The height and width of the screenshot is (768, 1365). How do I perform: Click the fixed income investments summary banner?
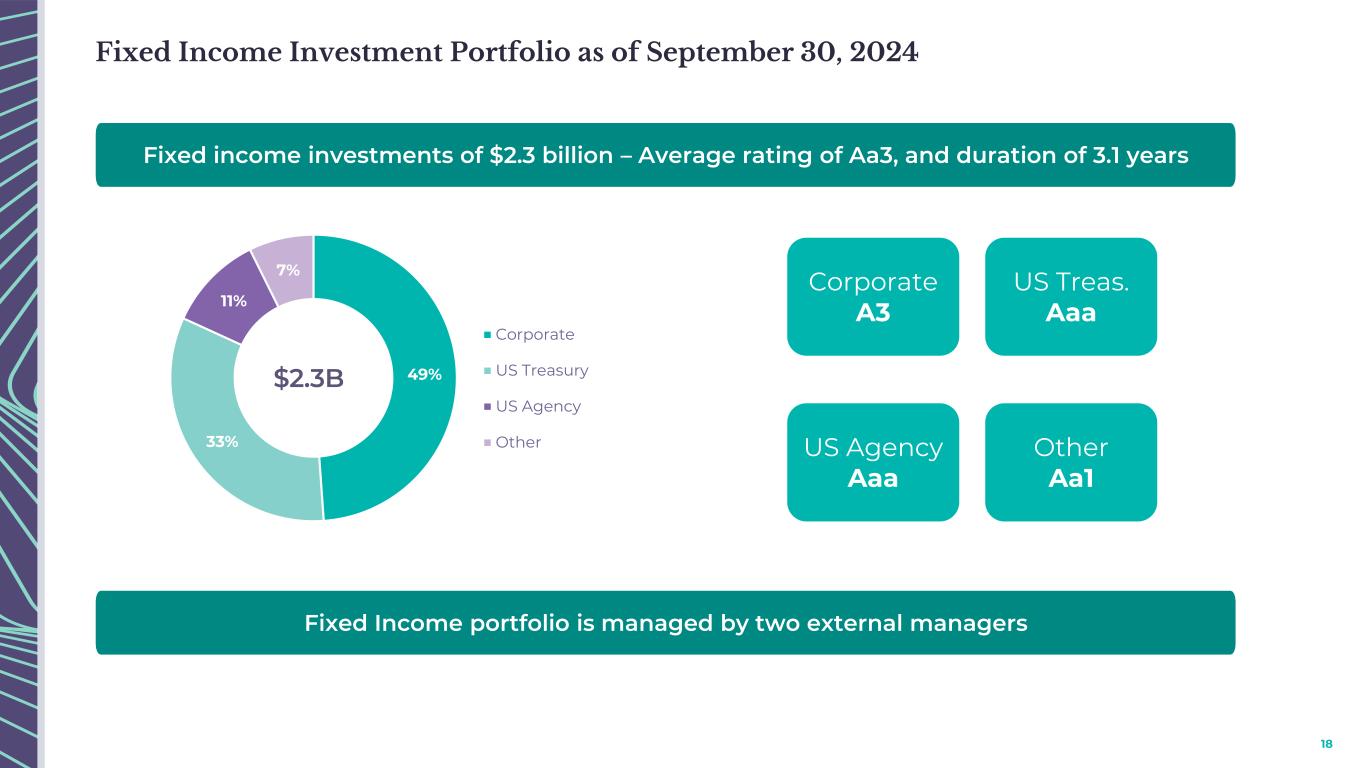click(665, 155)
